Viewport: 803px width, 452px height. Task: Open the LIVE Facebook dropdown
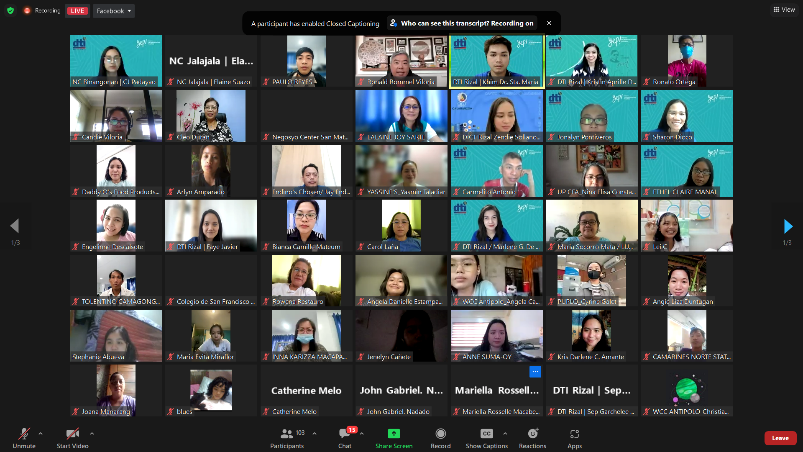point(115,10)
